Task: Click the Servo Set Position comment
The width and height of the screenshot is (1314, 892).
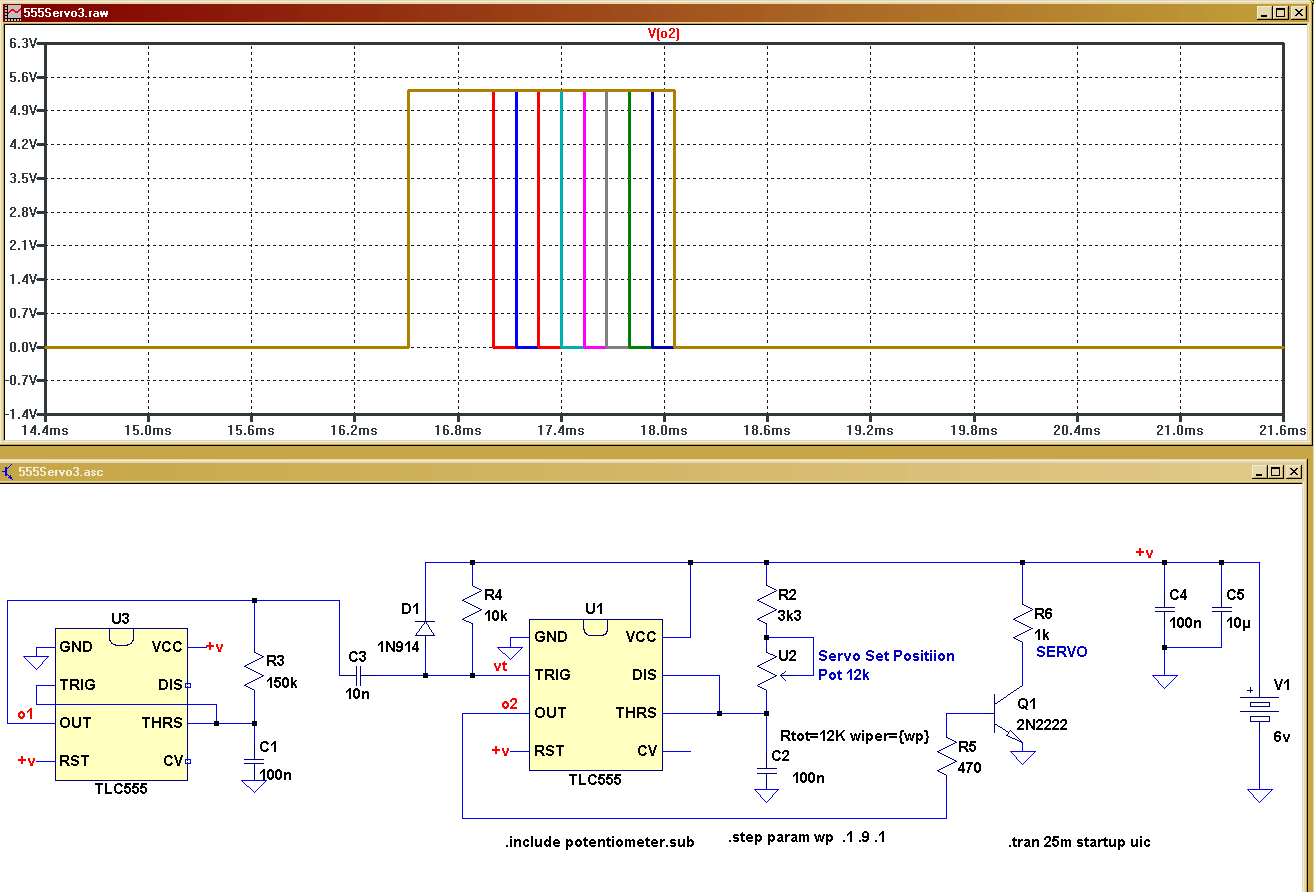Action: click(x=886, y=656)
